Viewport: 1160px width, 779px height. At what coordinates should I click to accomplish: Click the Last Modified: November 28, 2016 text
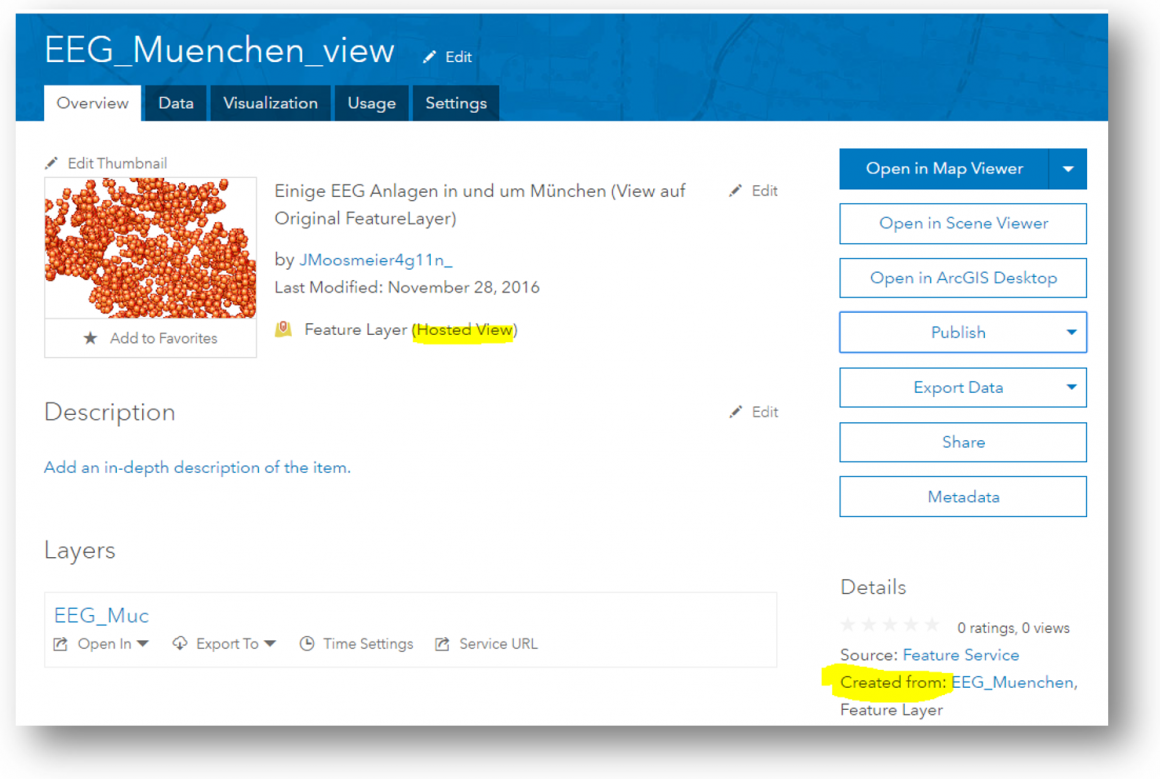(407, 287)
